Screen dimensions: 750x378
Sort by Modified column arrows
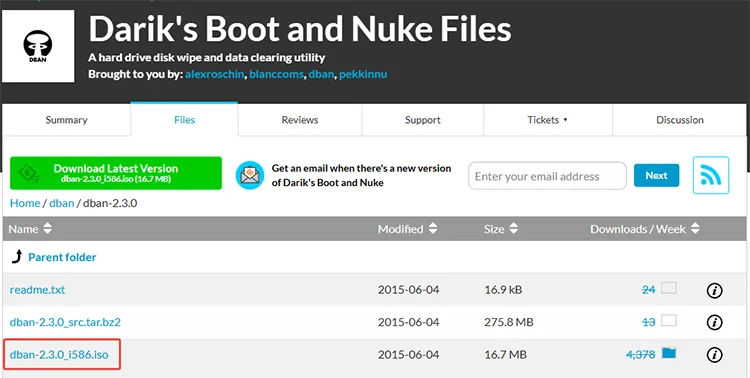pos(432,229)
